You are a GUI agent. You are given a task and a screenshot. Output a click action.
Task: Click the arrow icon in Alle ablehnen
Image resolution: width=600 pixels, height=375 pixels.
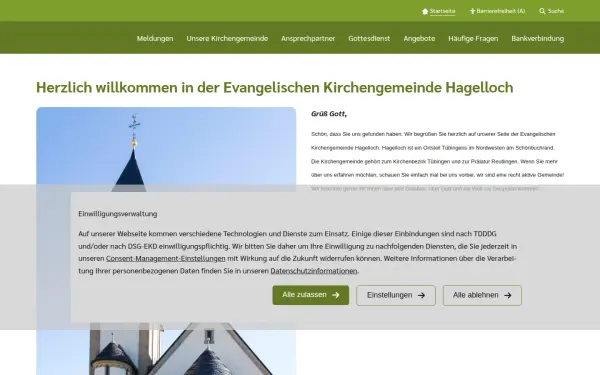coord(508,295)
